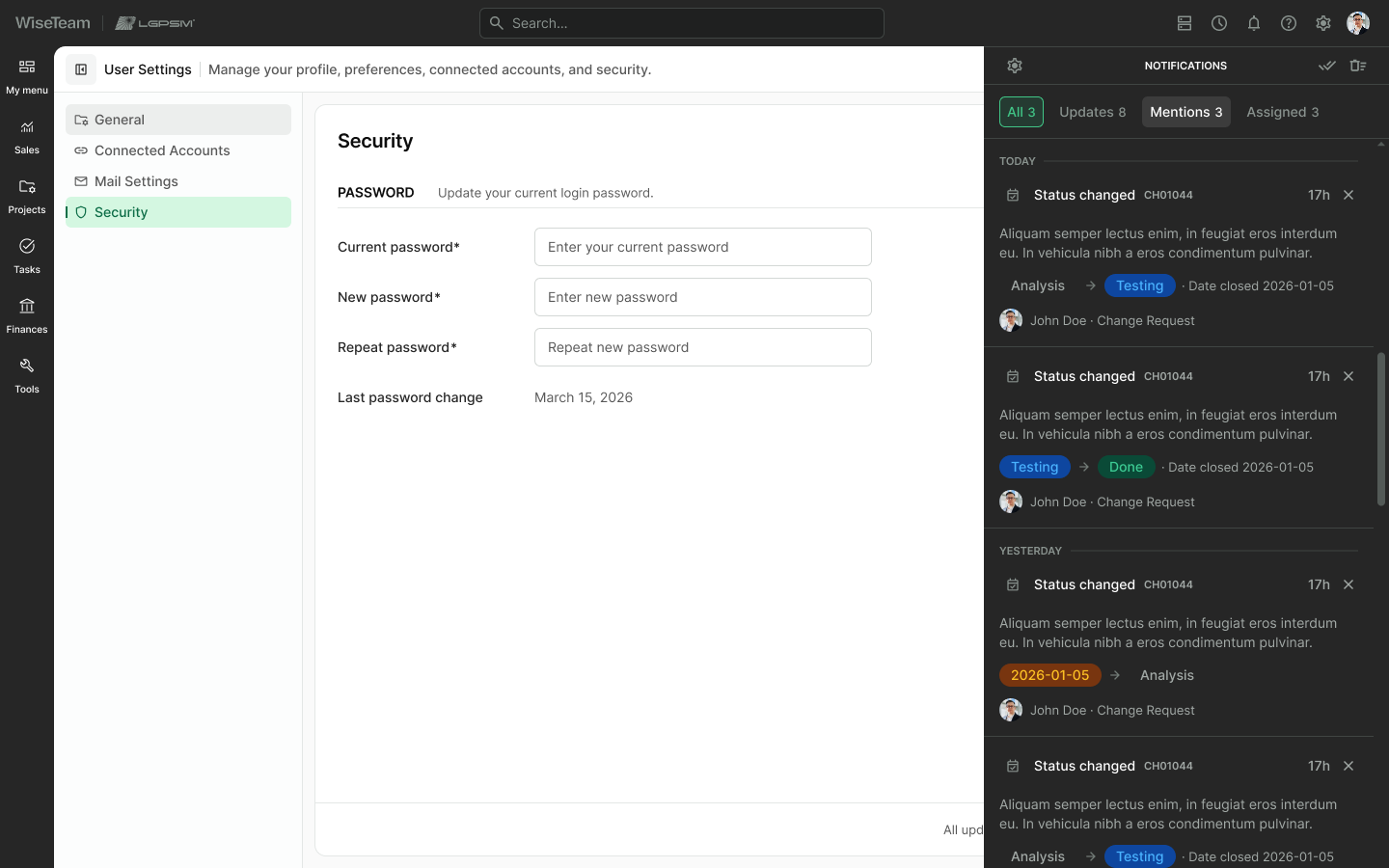
Task: Open the Tasks section
Action: pos(27,257)
